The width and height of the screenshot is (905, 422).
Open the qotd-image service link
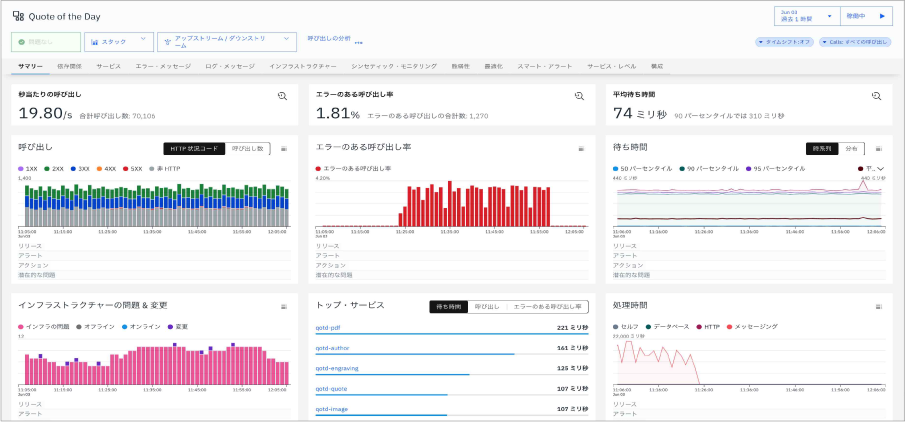tap(331, 409)
